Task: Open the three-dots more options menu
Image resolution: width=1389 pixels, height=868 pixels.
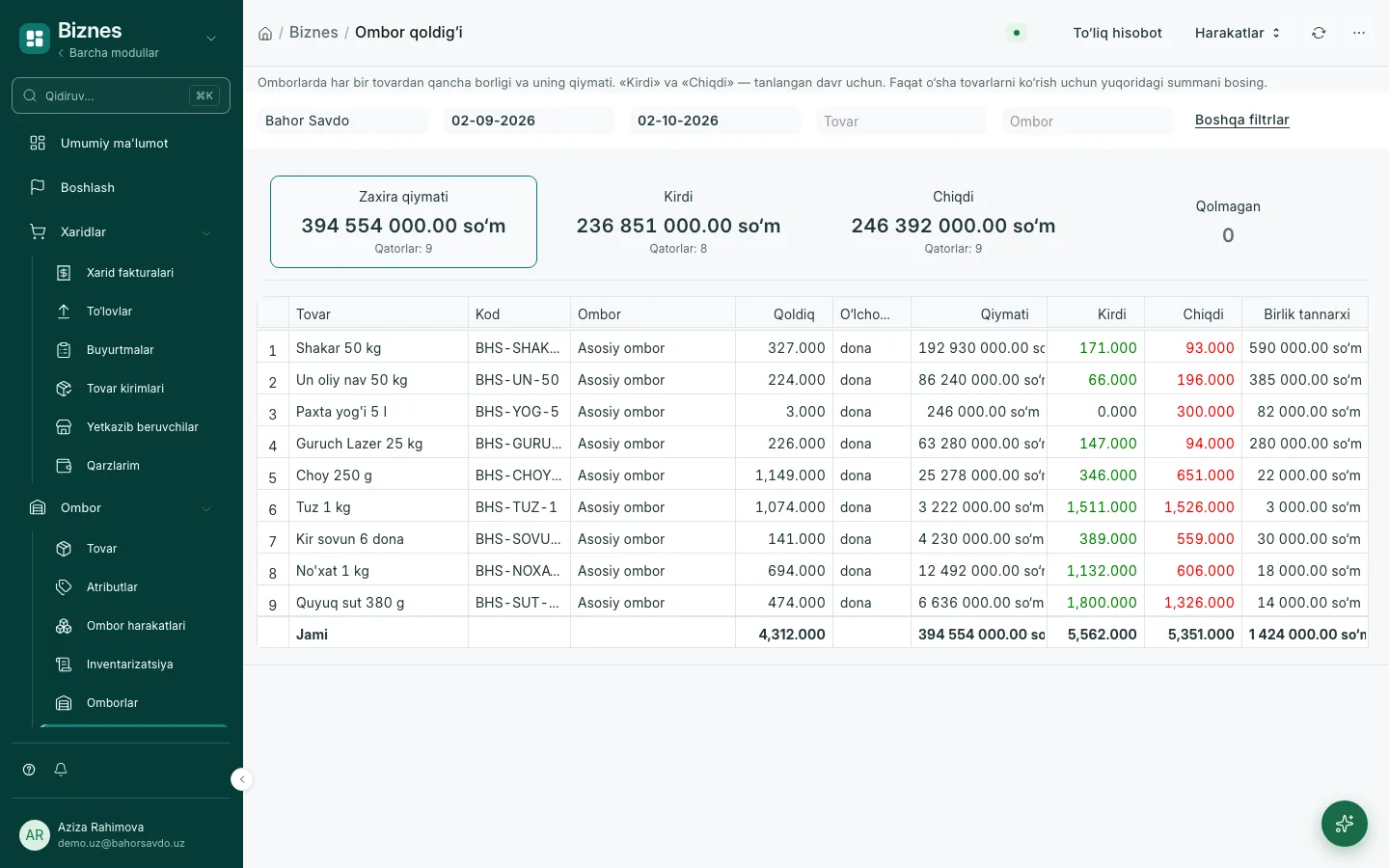Action: [x=1359, y=33]
